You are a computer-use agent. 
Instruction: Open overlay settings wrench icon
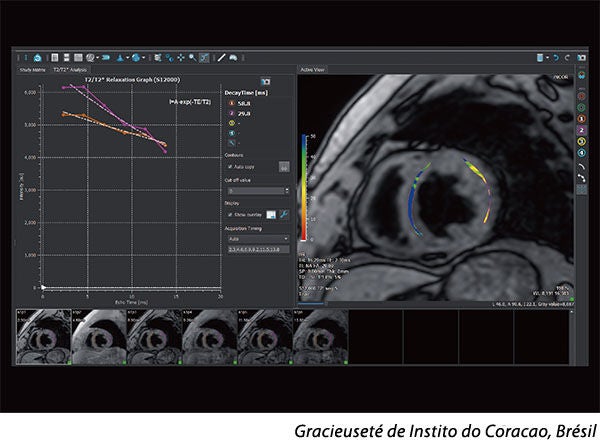pyautogui.click(x=284, y=214)
